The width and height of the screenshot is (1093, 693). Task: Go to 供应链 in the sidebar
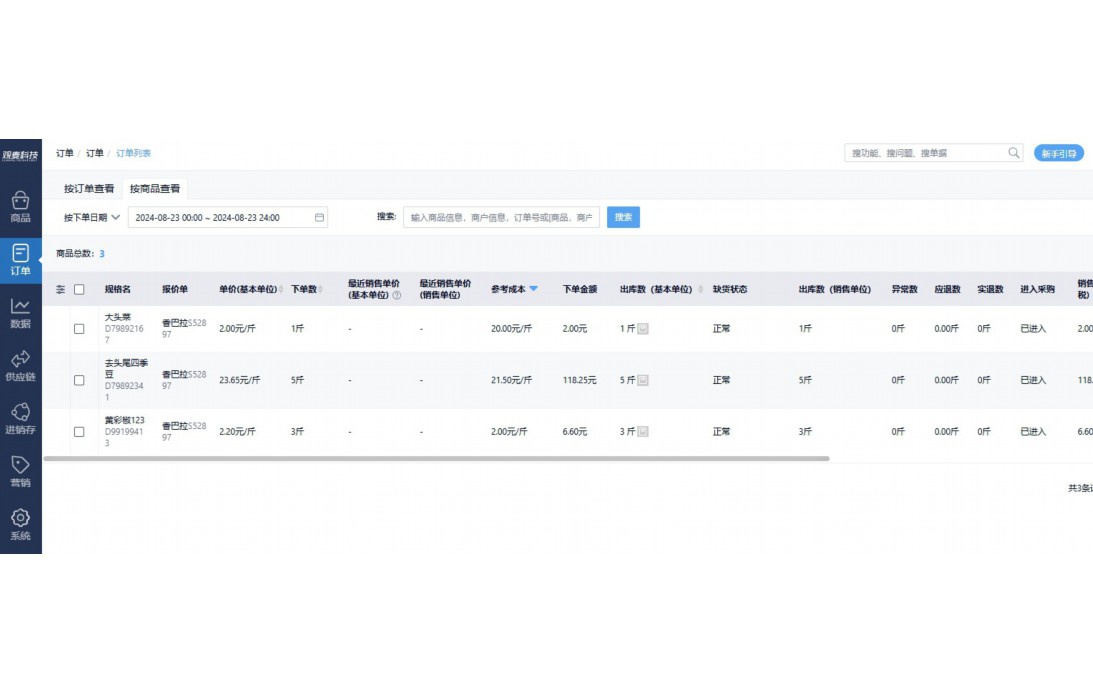[20, 365]
